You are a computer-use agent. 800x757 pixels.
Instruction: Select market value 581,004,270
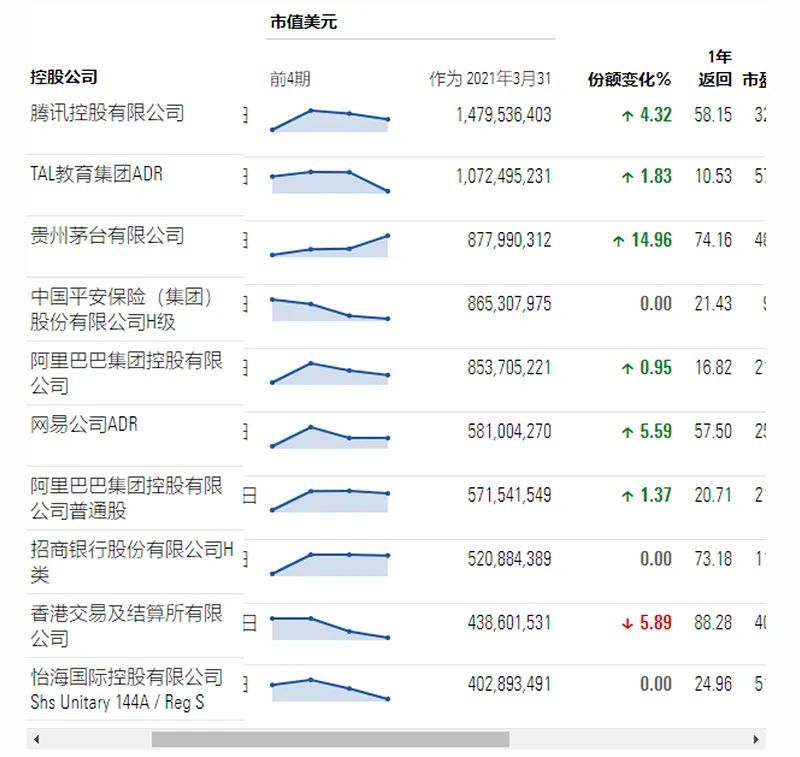click(509, 431)
